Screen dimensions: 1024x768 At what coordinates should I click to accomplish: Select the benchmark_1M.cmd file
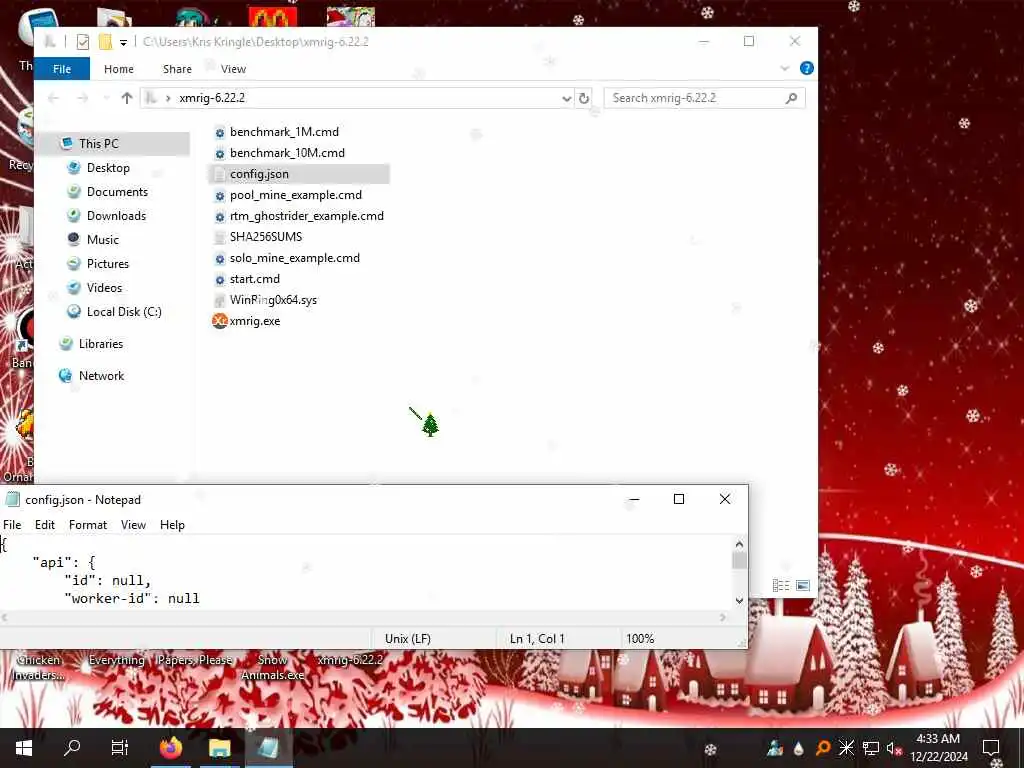[x=284, y=132]
